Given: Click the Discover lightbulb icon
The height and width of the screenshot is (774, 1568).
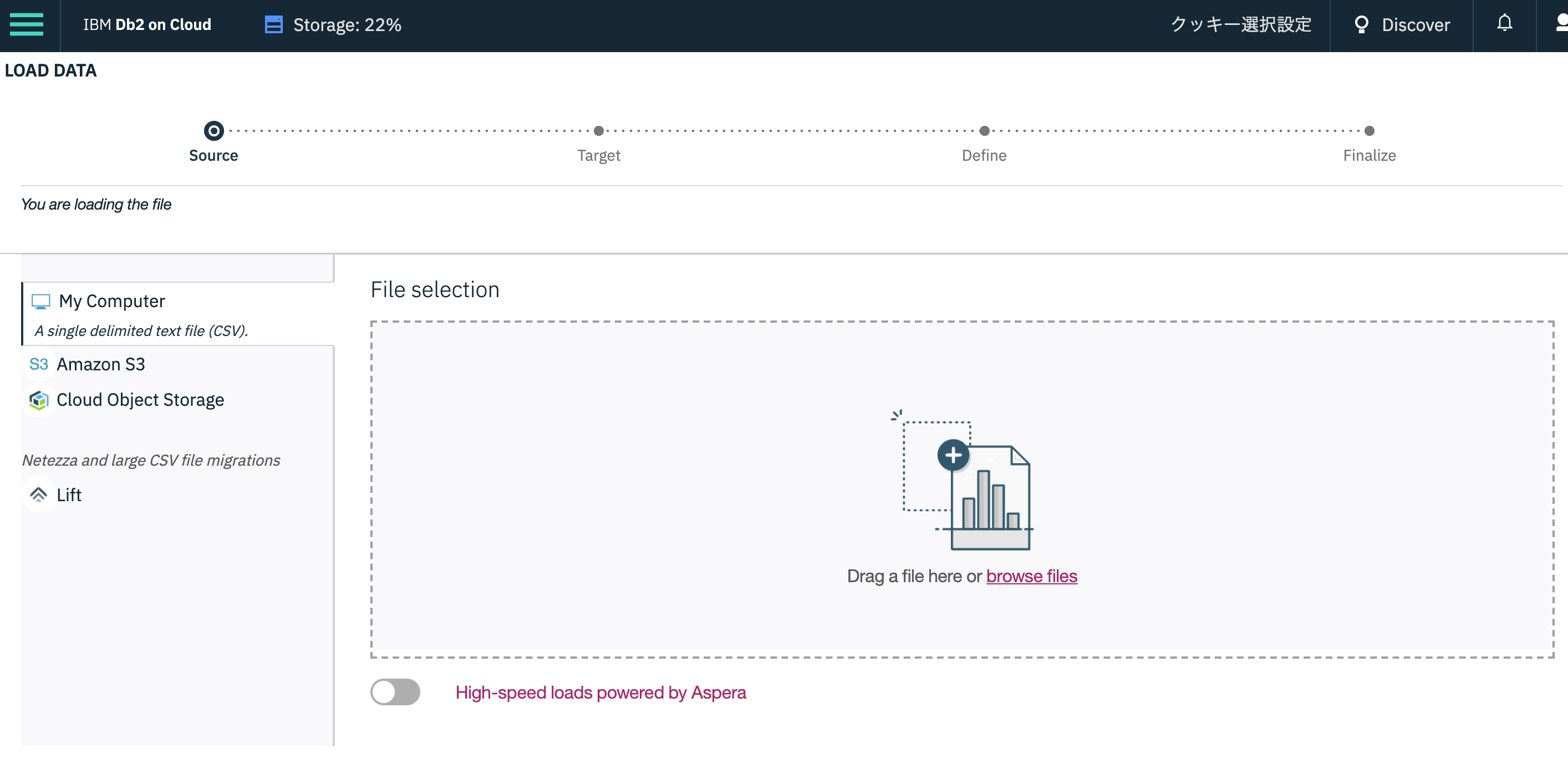Looking at the screenshot, I should click(x=1361, y=24).
